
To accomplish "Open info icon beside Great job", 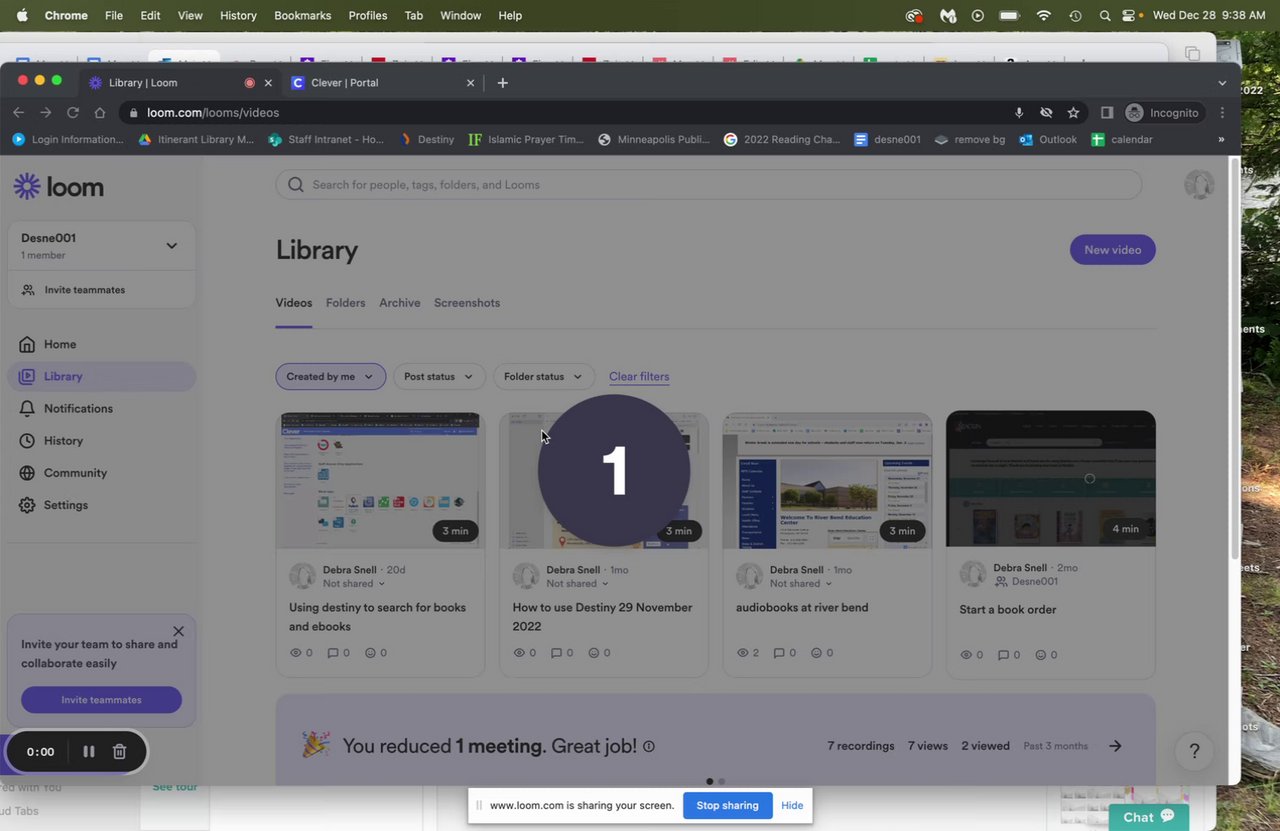I will click(x=649, y=746).
